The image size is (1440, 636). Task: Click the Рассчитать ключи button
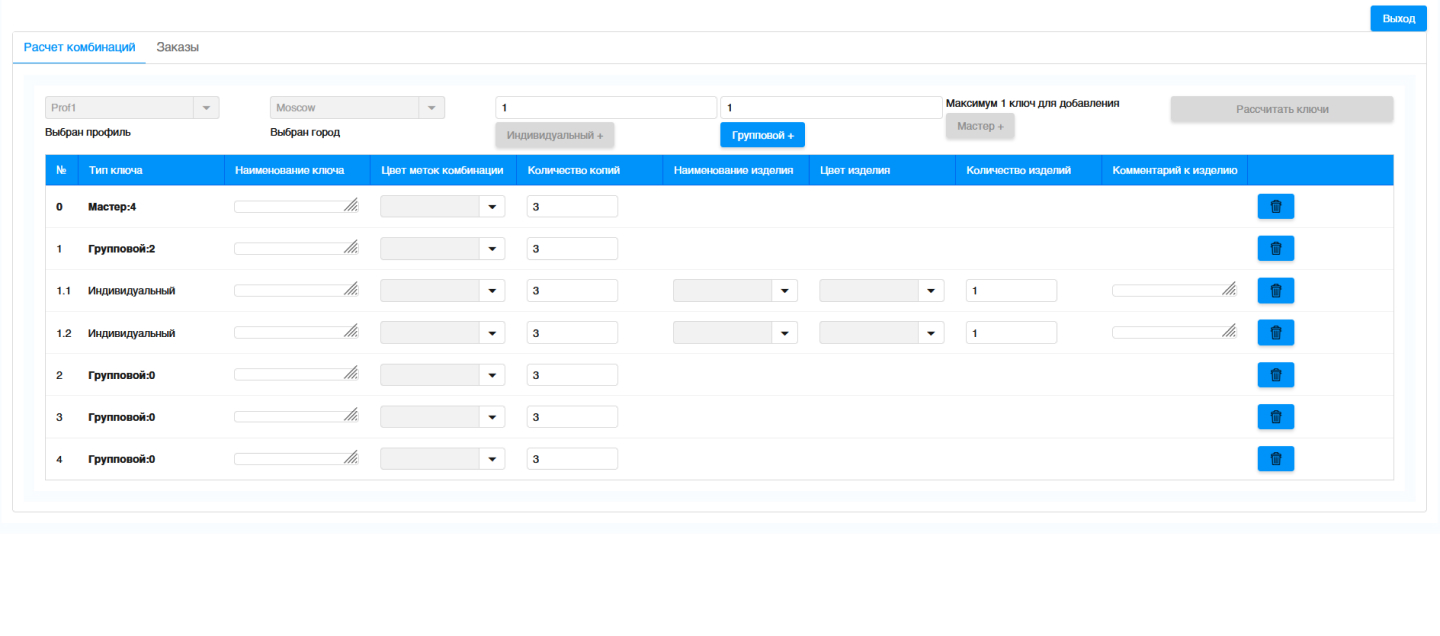pos(1281,109)
